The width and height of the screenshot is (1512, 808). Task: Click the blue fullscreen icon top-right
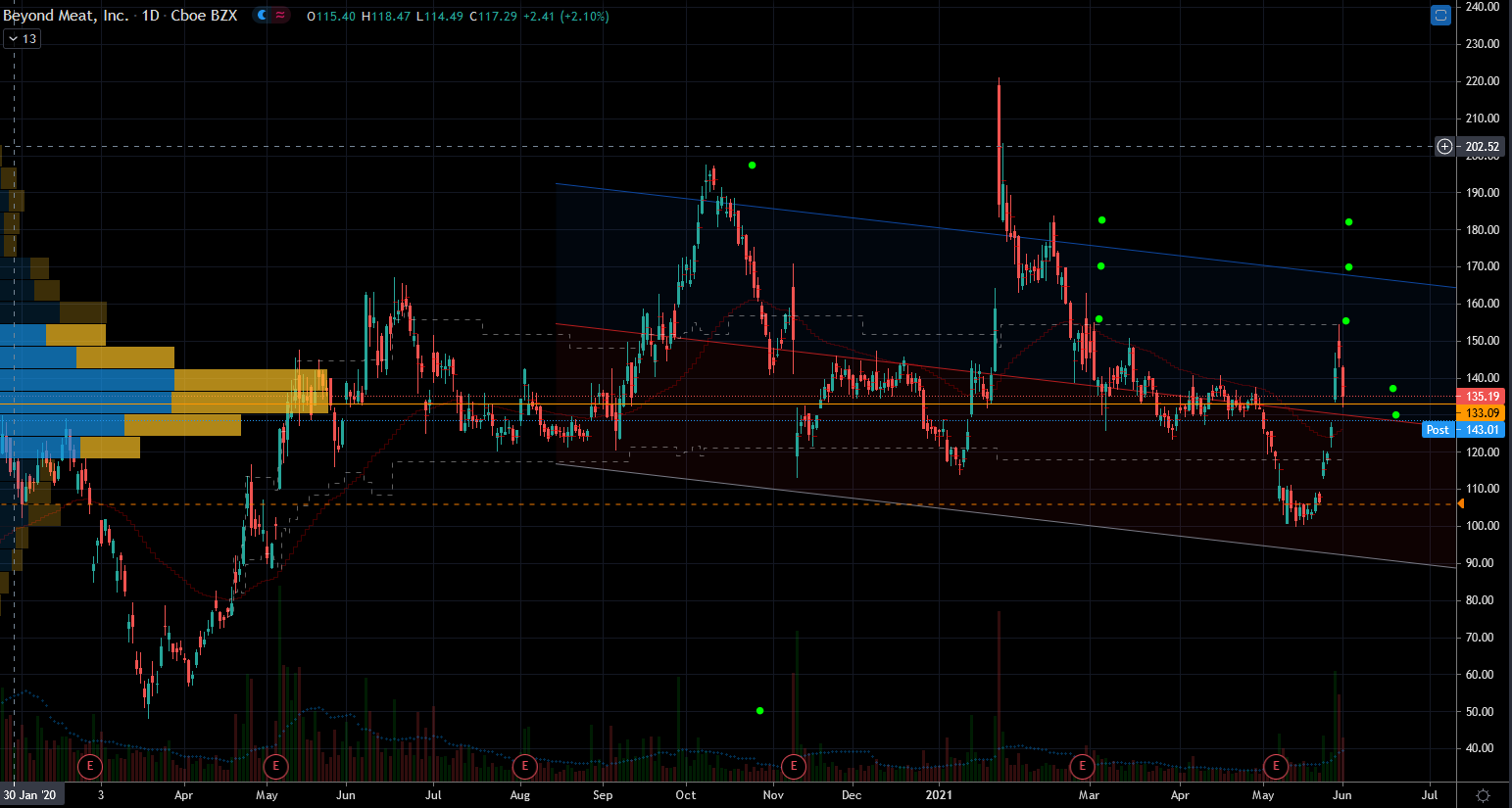[1439, 15]
